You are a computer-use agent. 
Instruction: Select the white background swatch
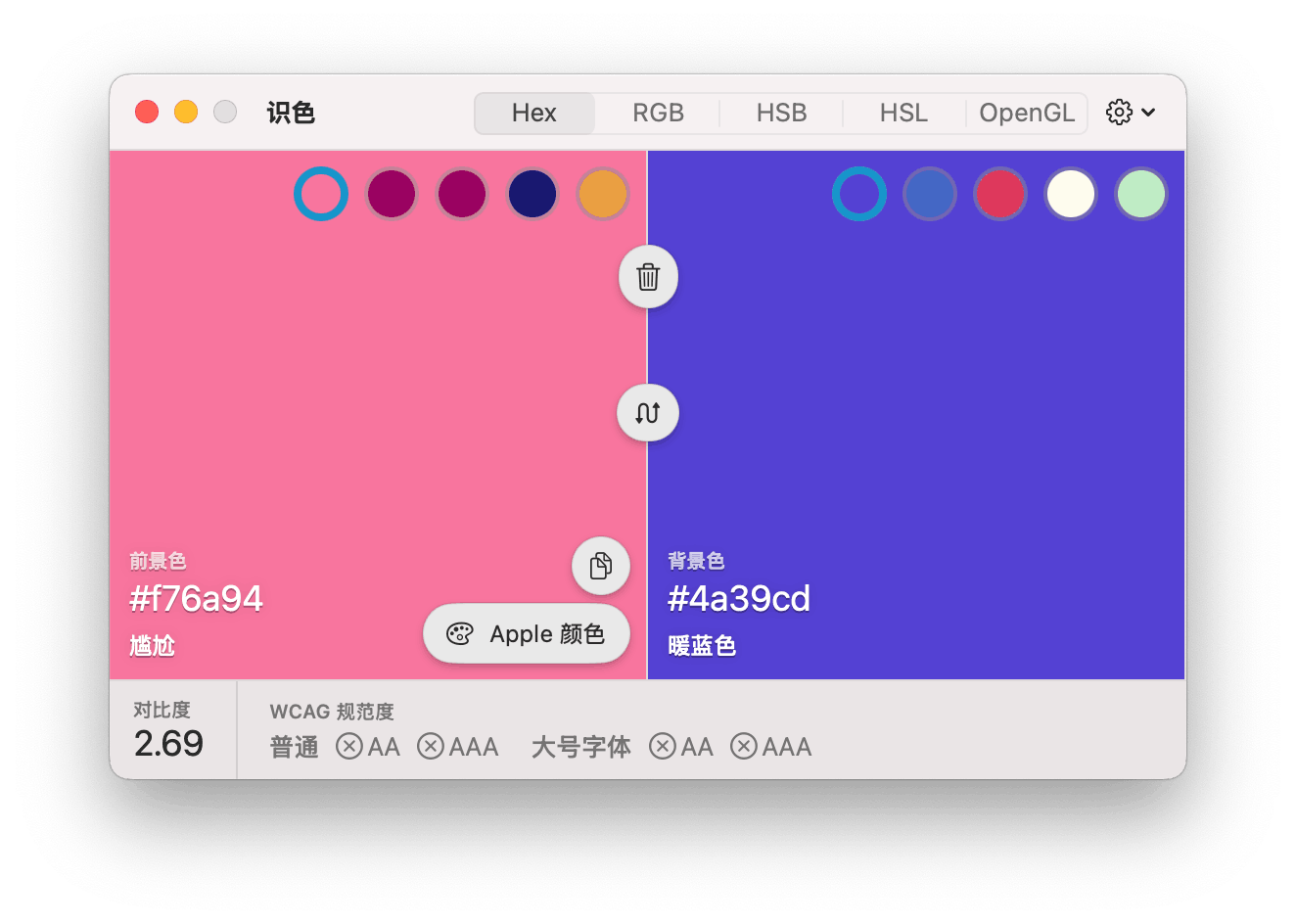coord(1070,194)
